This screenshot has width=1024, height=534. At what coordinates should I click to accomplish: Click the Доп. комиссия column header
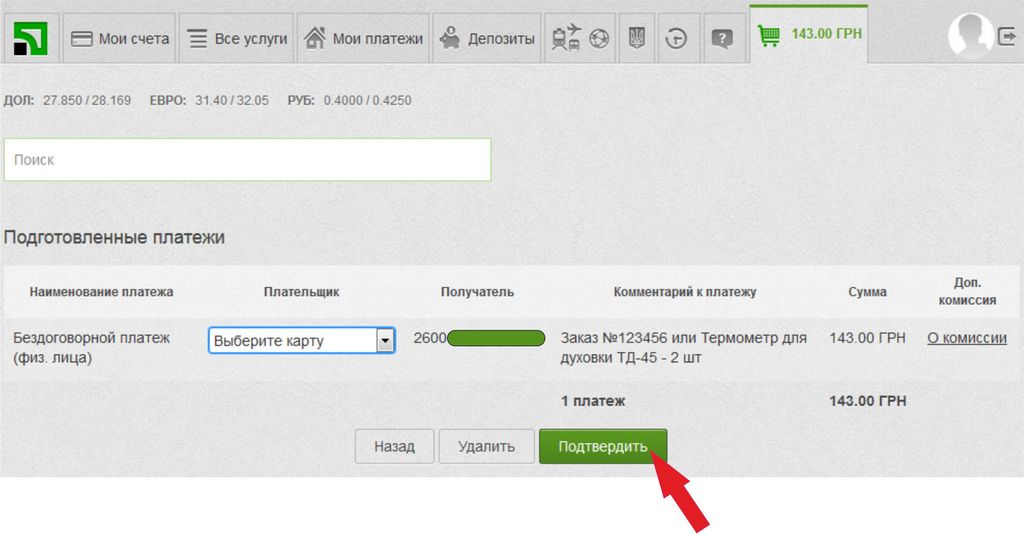[967, 291]
